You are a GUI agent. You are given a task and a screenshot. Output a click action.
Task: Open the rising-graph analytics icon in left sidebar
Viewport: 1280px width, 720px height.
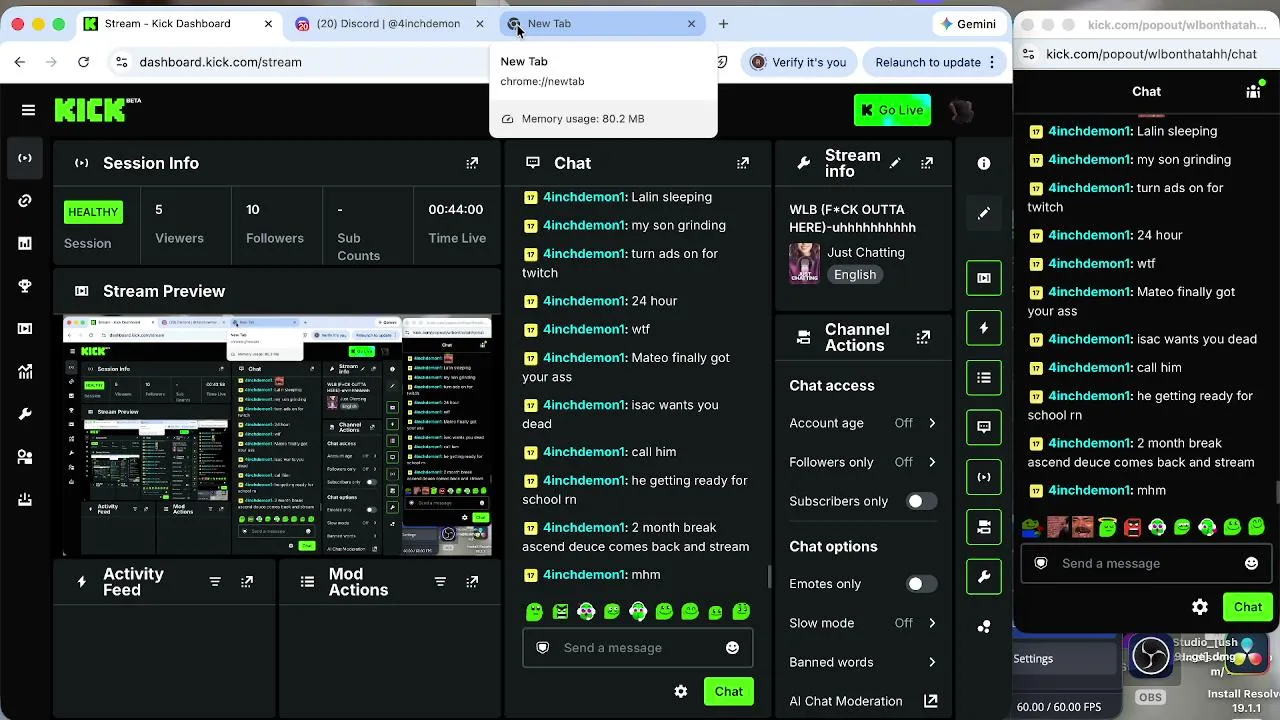25,372
